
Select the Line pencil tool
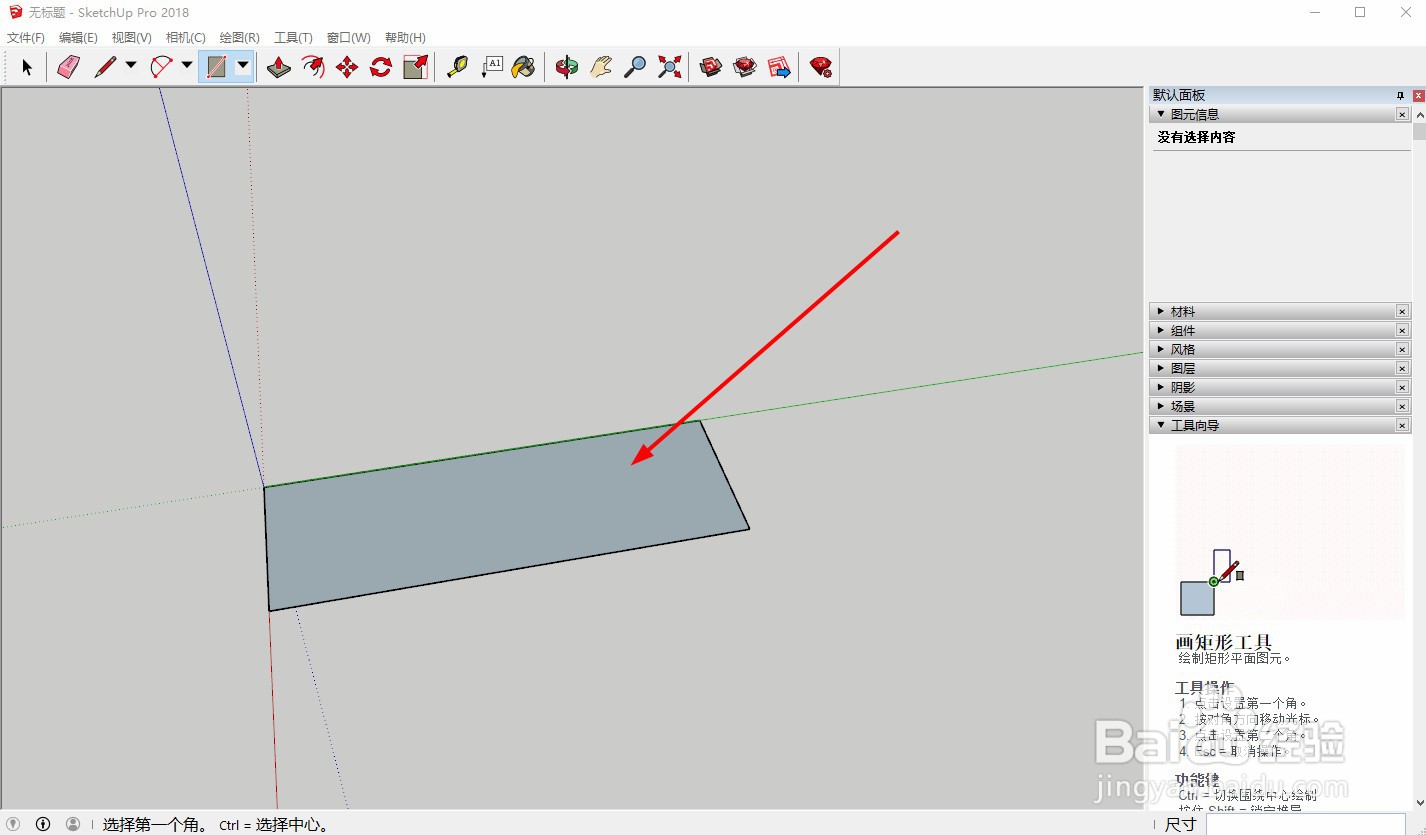105,67
